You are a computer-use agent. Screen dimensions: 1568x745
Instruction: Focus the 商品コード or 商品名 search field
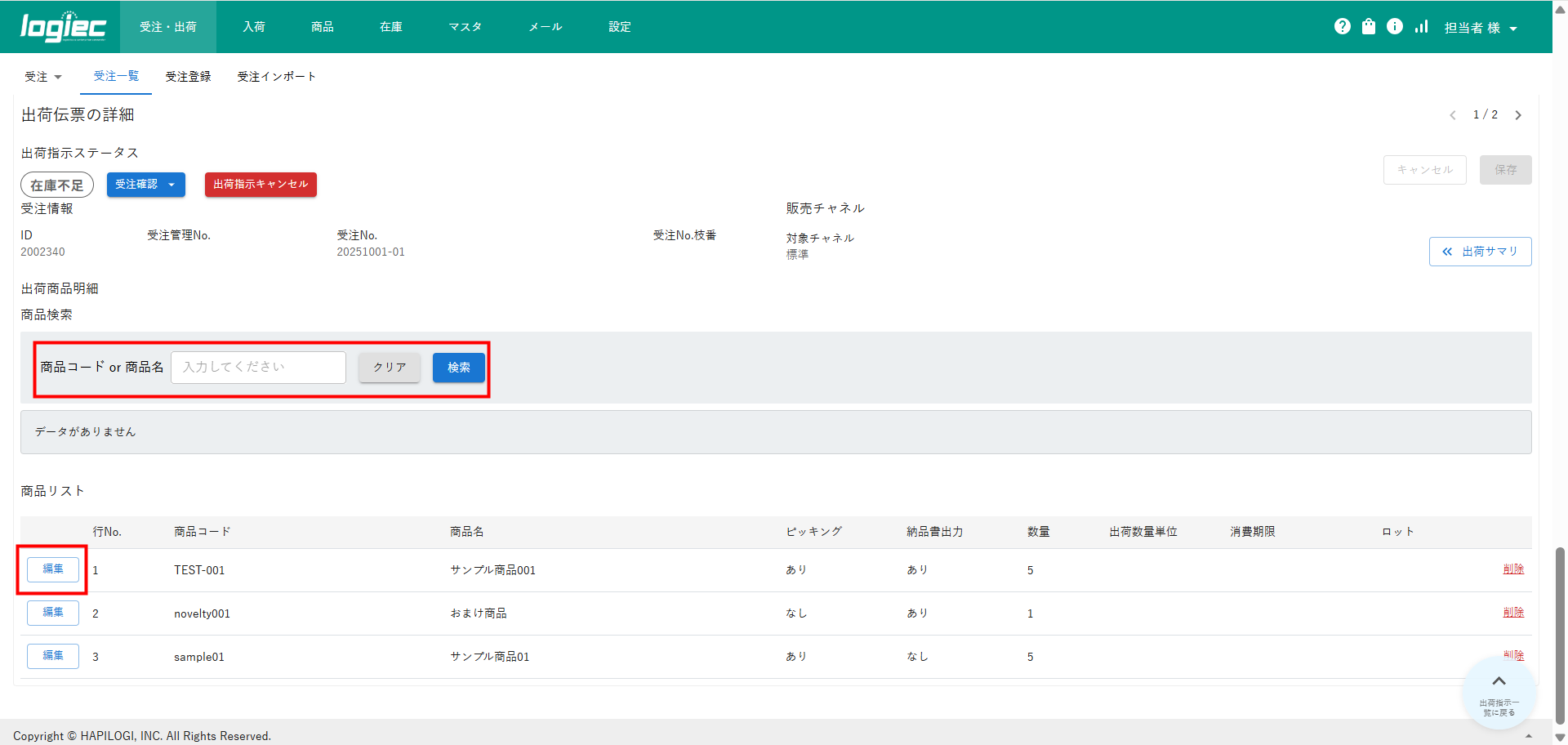tap(258, 368)
